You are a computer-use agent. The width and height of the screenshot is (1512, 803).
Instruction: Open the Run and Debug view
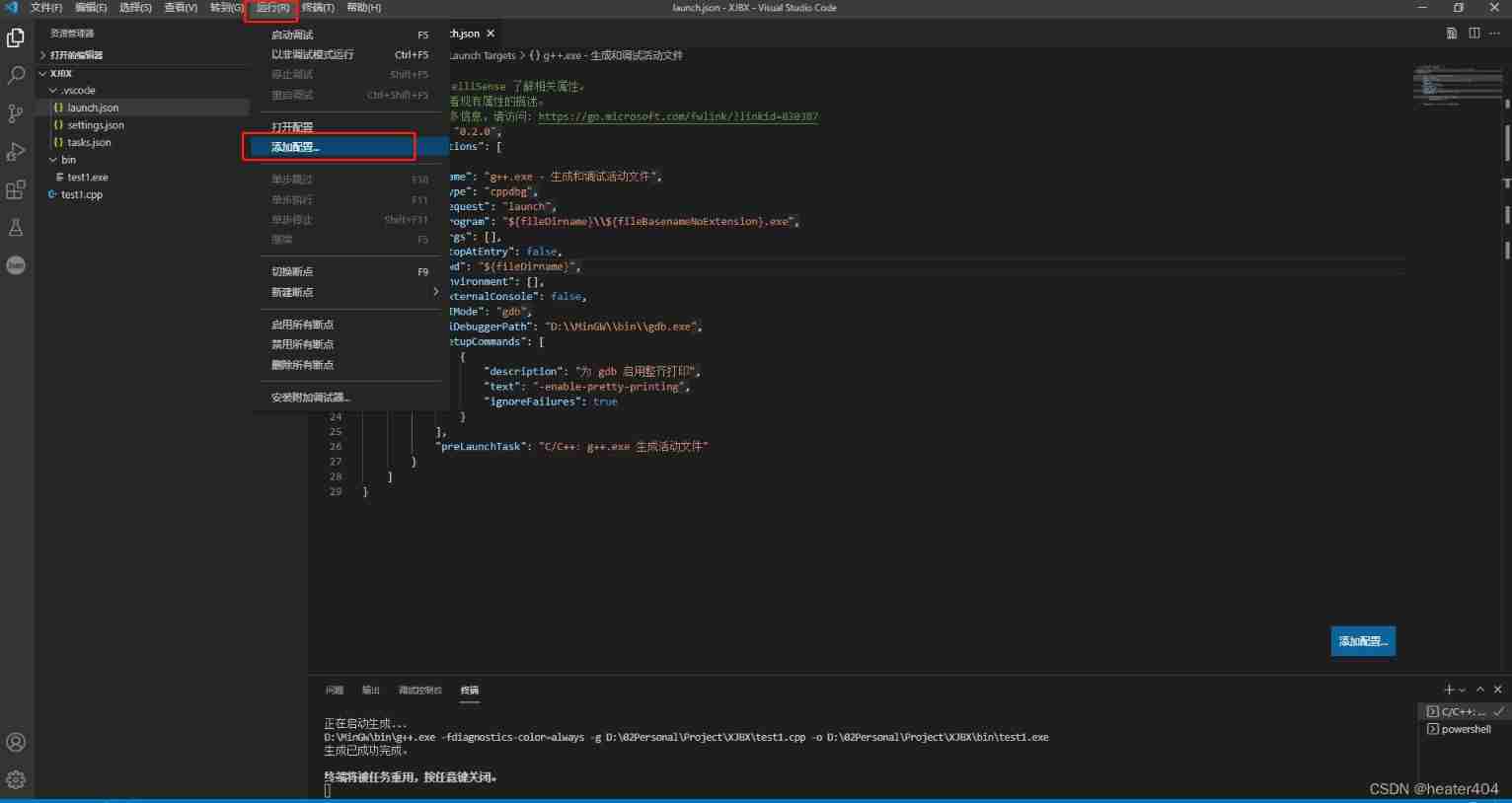click(16, 152)
